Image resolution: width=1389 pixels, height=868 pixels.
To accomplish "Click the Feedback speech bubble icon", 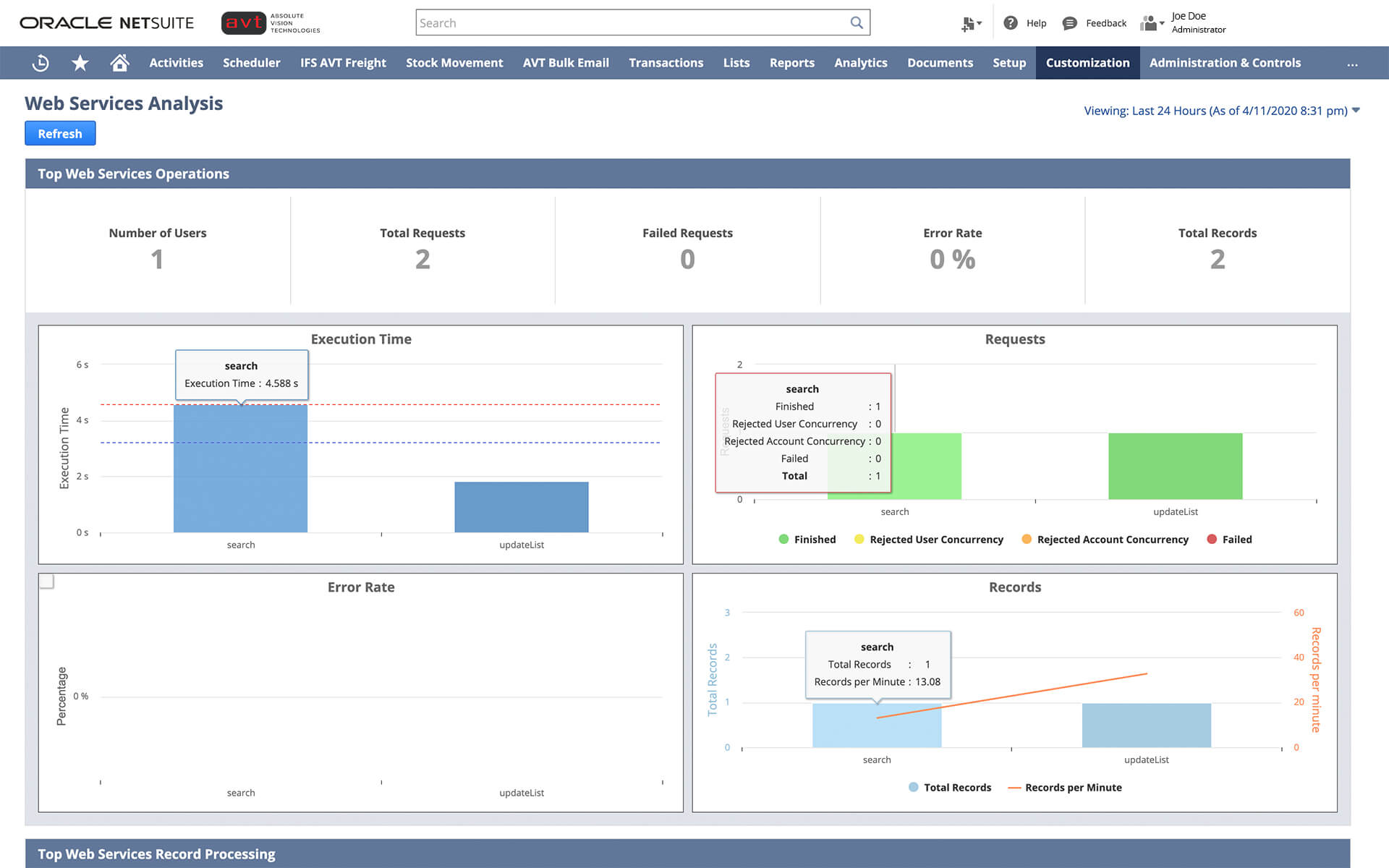I will (1069, 23).
